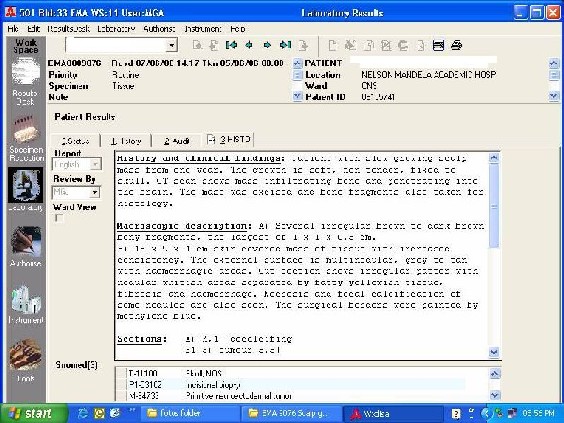Click the Work Space label in sidebar
This screenshot has height=423, width=564.
click(x=26, y=46)
